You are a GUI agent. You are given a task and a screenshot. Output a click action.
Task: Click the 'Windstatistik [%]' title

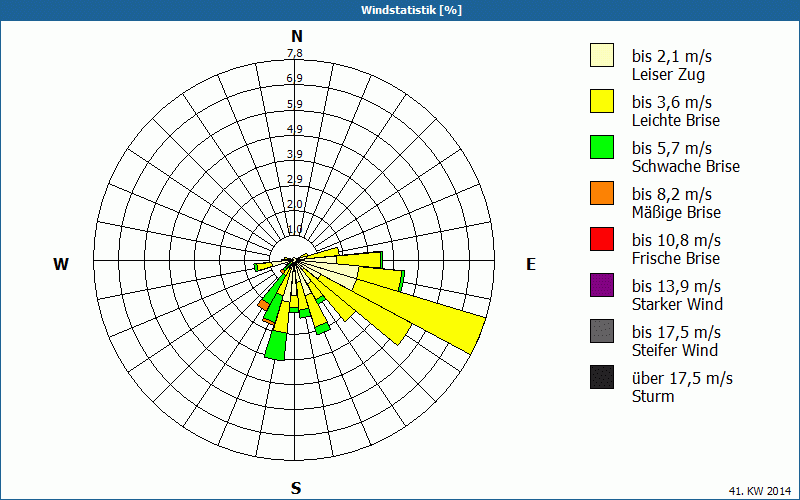click(x=411, y=10)
